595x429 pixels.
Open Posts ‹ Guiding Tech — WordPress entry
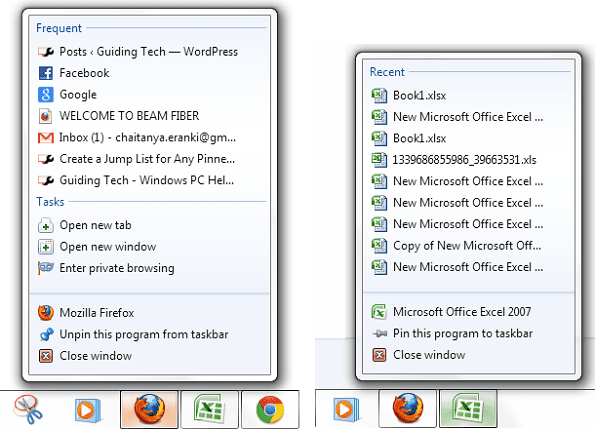tap(149, 52)
